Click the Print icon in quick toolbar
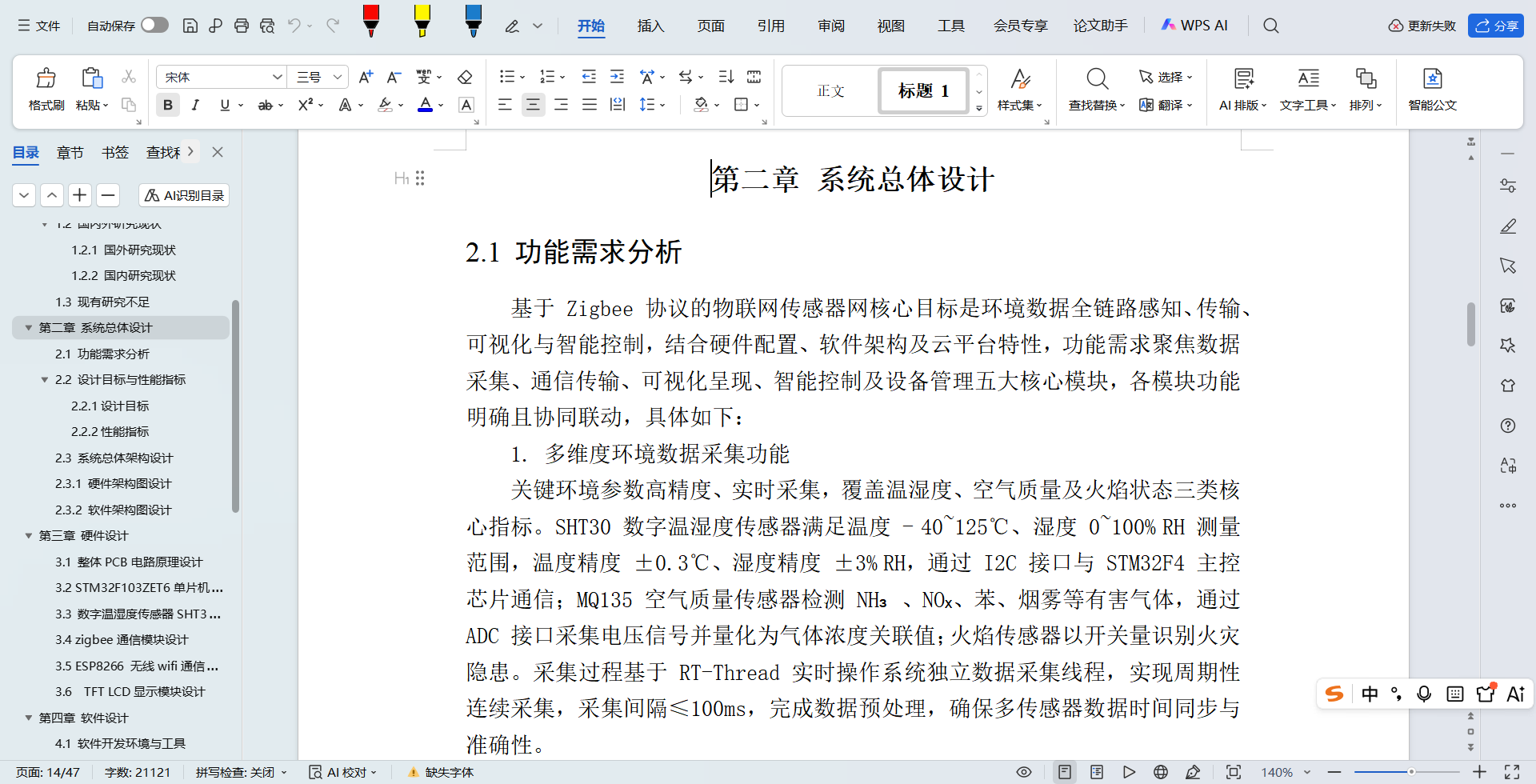Viewport: 1536px width, 784px height. [x=242, y=26]
